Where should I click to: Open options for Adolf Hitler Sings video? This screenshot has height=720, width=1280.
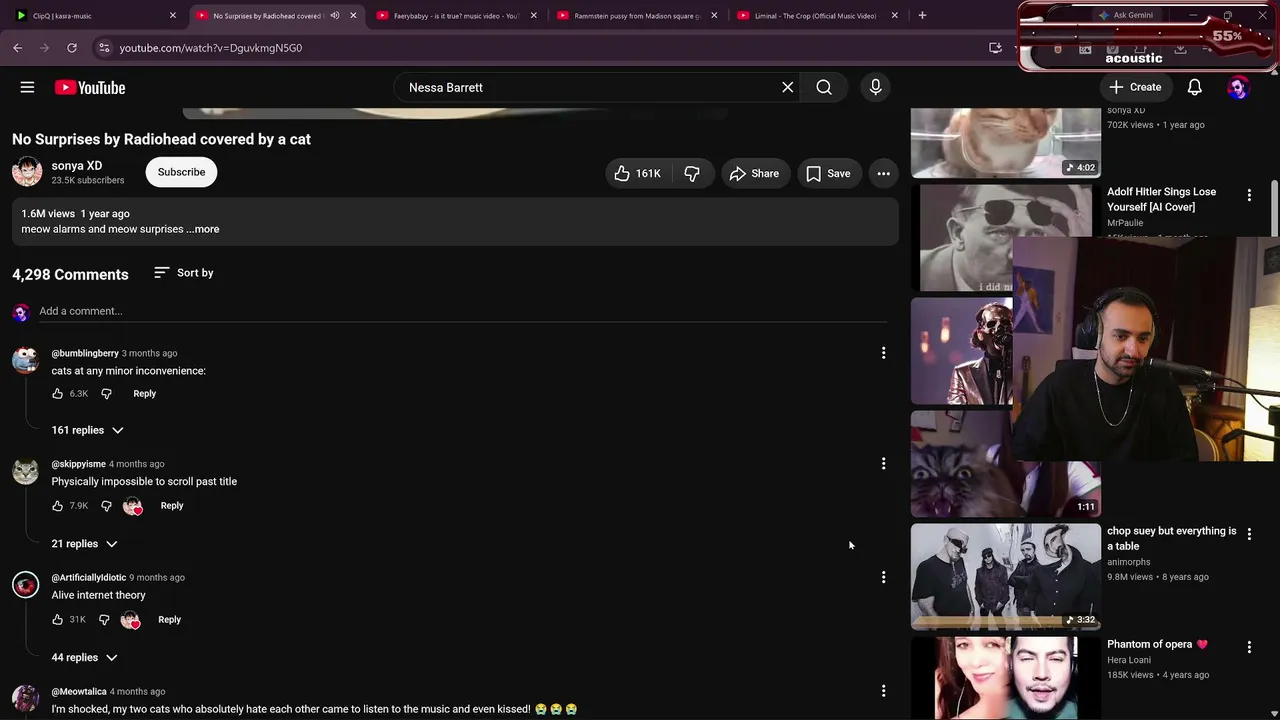coord(1249,195)
